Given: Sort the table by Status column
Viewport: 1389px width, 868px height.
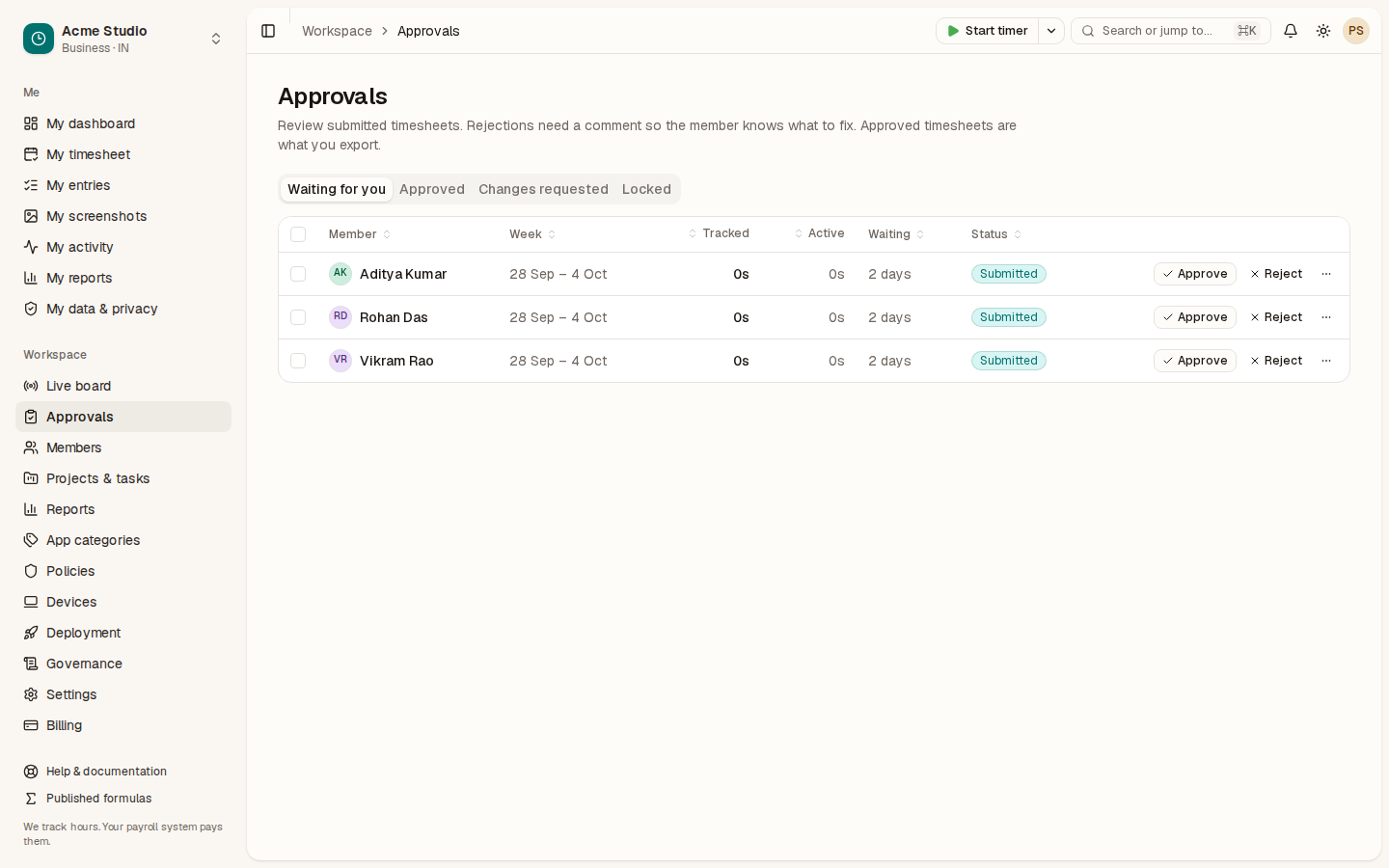Looking at the screenshot, I should point(996,234).
